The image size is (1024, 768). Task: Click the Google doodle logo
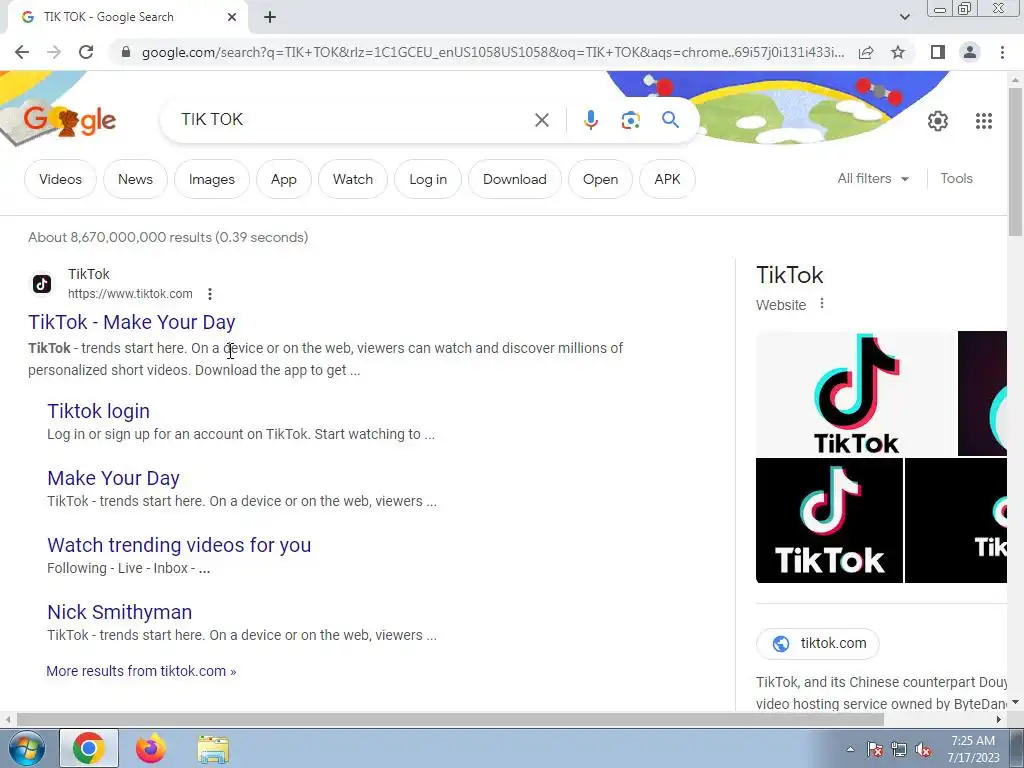click(x=68, y=120)
